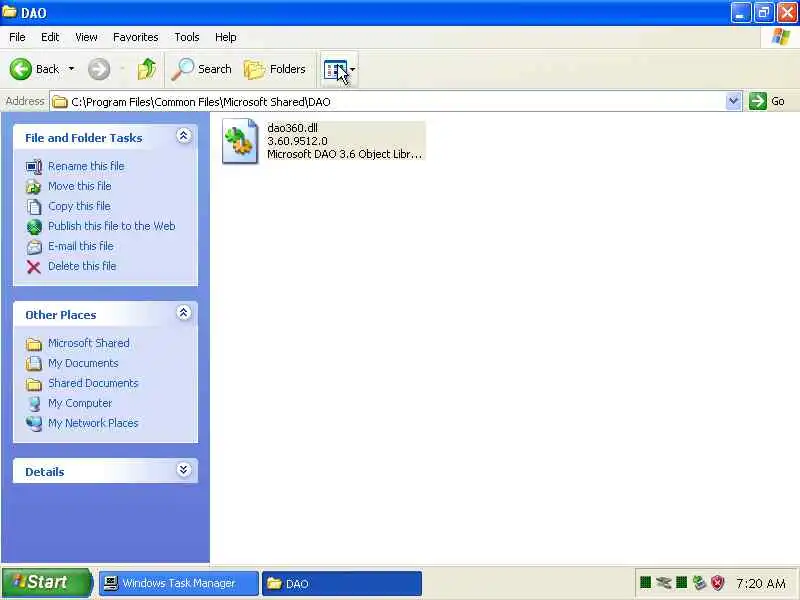The width and height of the screenshot is (800, 600).
Task: Open My Computer in Other Places
Action: click(80, 403)
